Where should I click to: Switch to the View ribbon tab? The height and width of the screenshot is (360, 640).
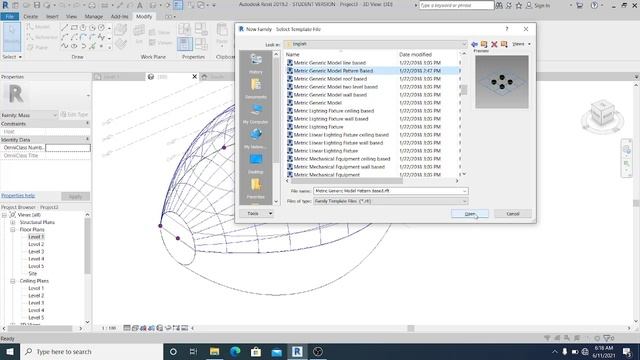coord(71,17)
